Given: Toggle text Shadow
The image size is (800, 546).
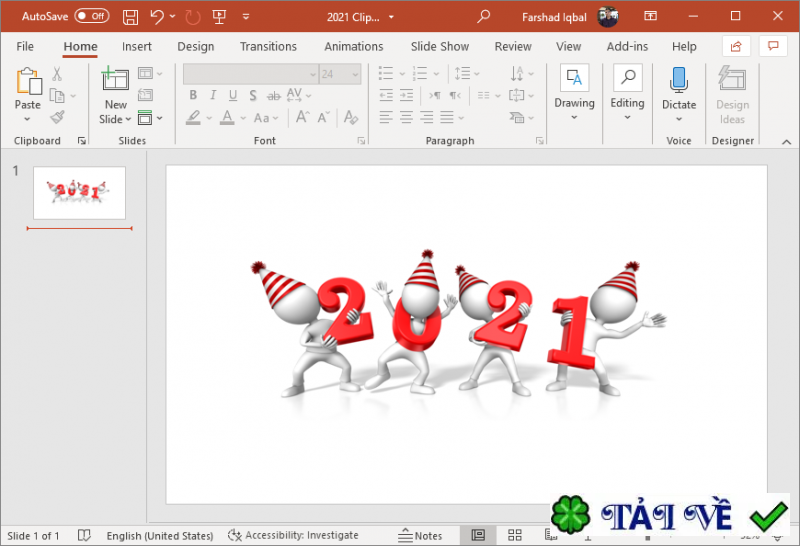Looking at the screenshot, I should click(x=253, y=95).
